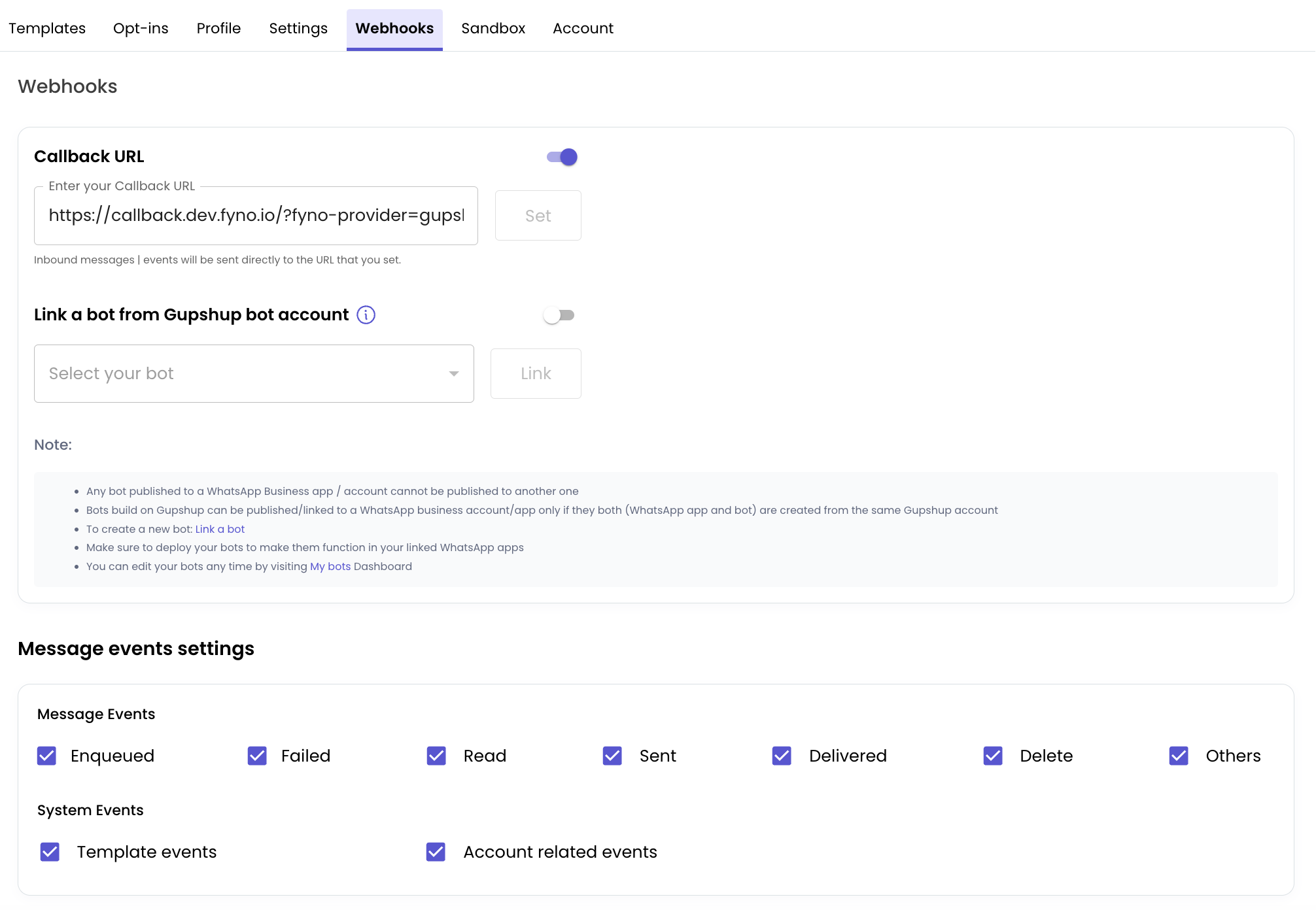Click the Callback URL input field
Viewport: 1316px width, 910px height.
tap(256, 216)
